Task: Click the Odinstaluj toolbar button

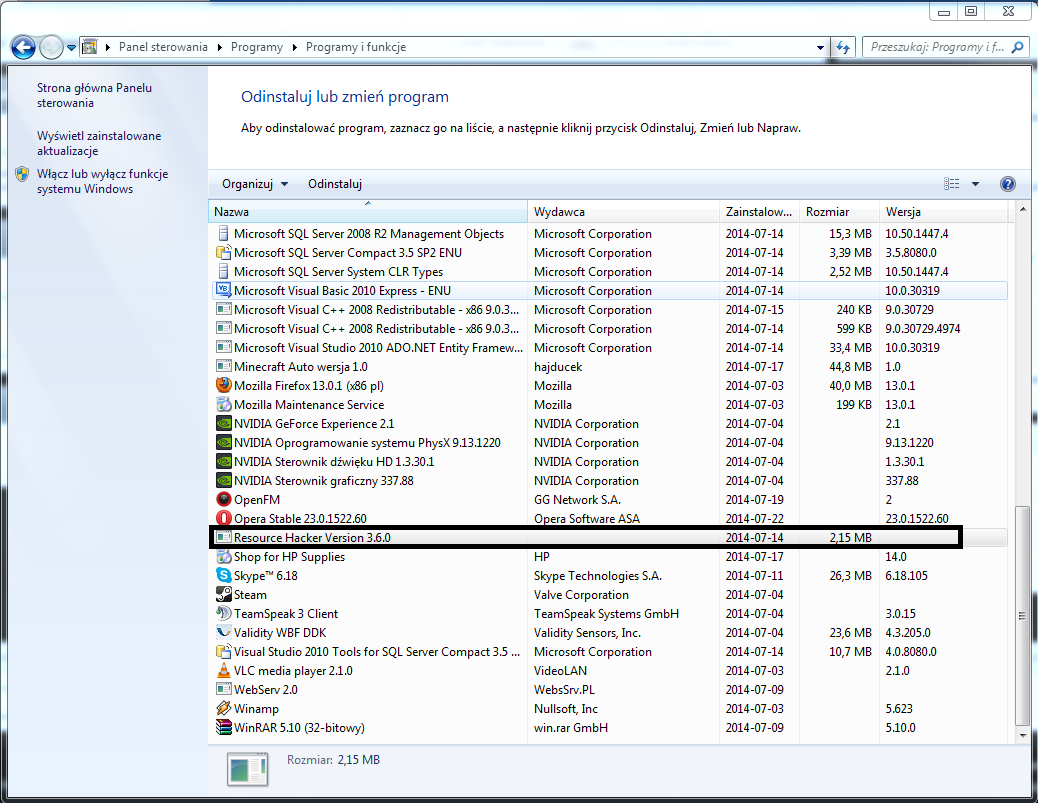Action: click(x=335, y=184)
